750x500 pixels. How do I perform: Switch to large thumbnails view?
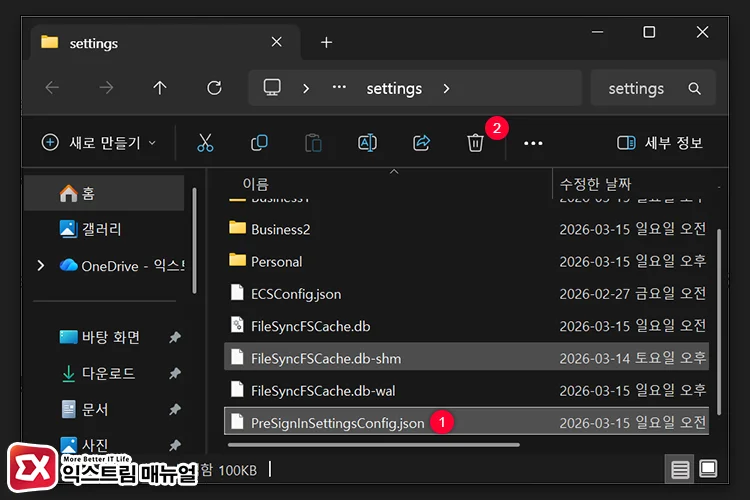708,468
